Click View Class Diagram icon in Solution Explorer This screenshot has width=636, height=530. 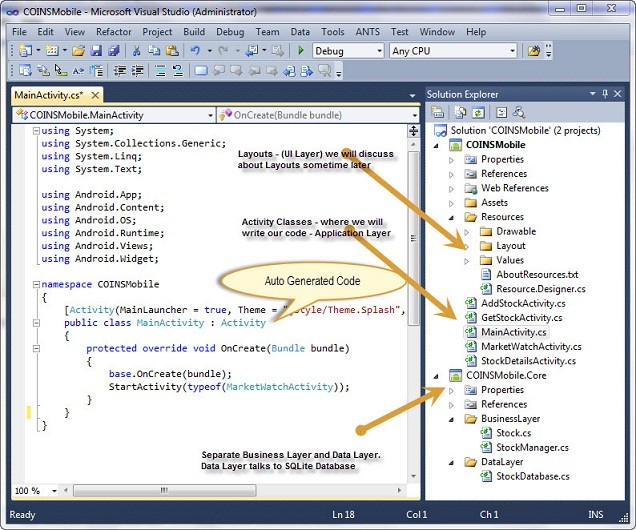[x=519, y=112]
